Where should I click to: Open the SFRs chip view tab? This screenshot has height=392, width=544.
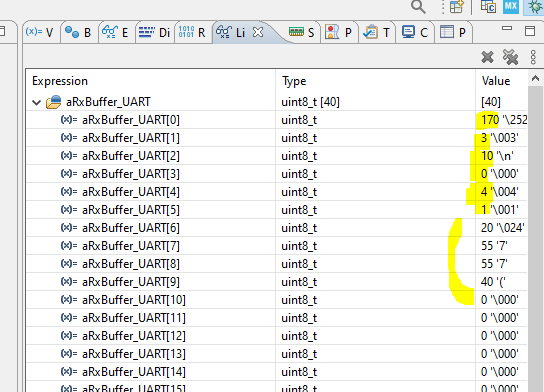pyautogui.click(x=301, y=32)
